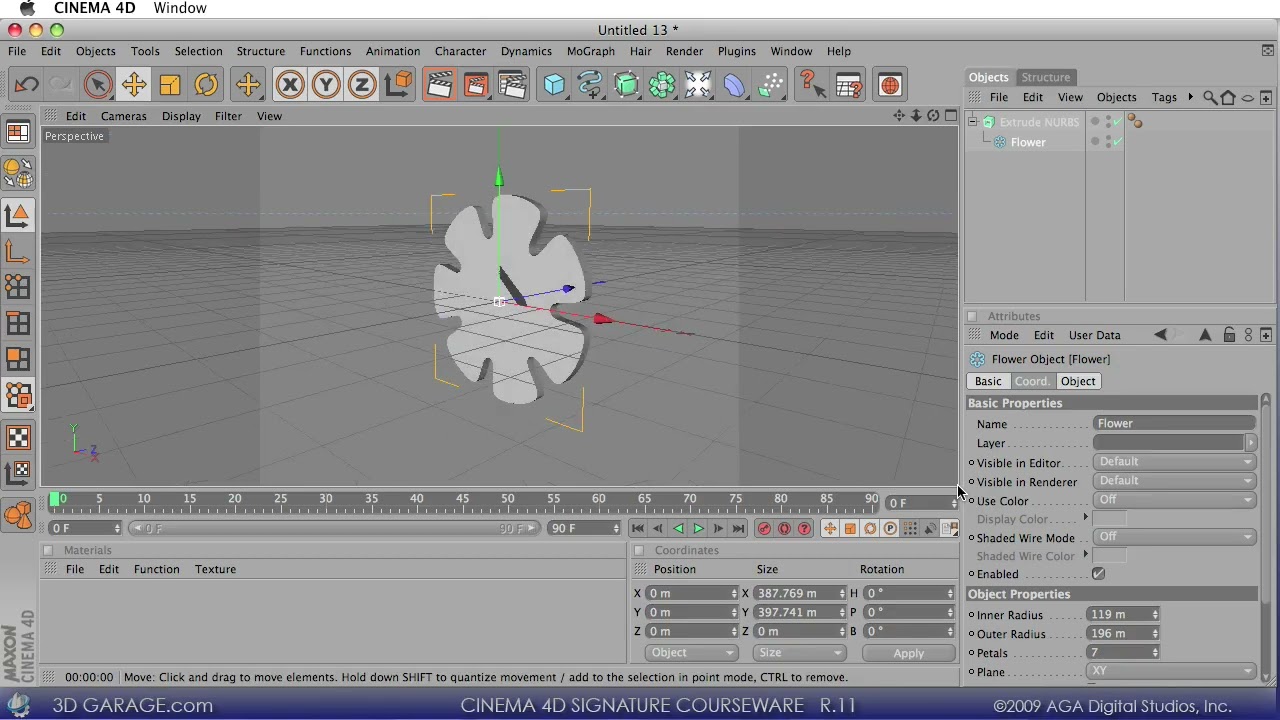Click the Petals stepper arrows
Screen dimensions: 1280x720
[x=1155, y=653]
